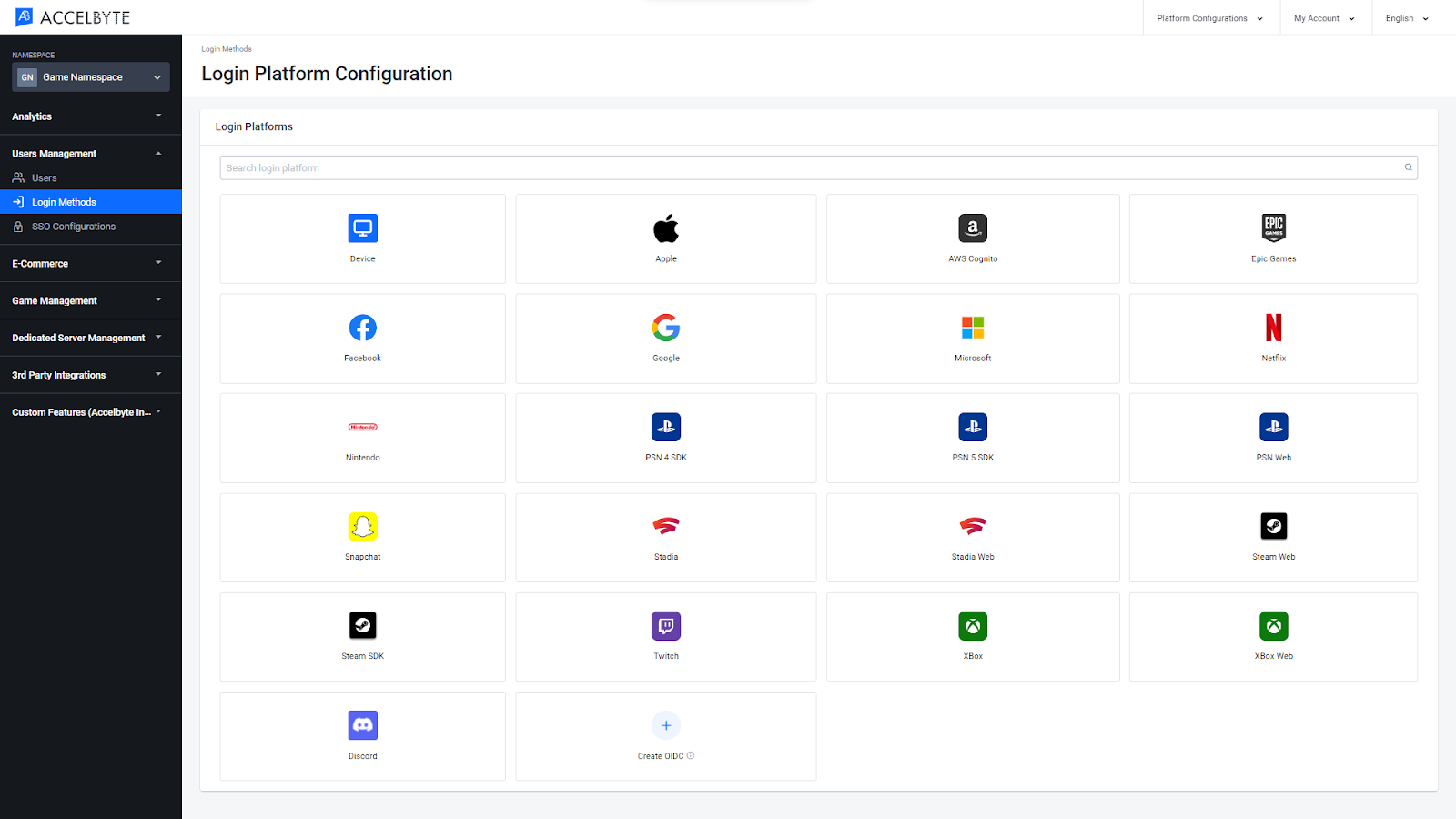Select the PSN 4 SDK icon

666,427
